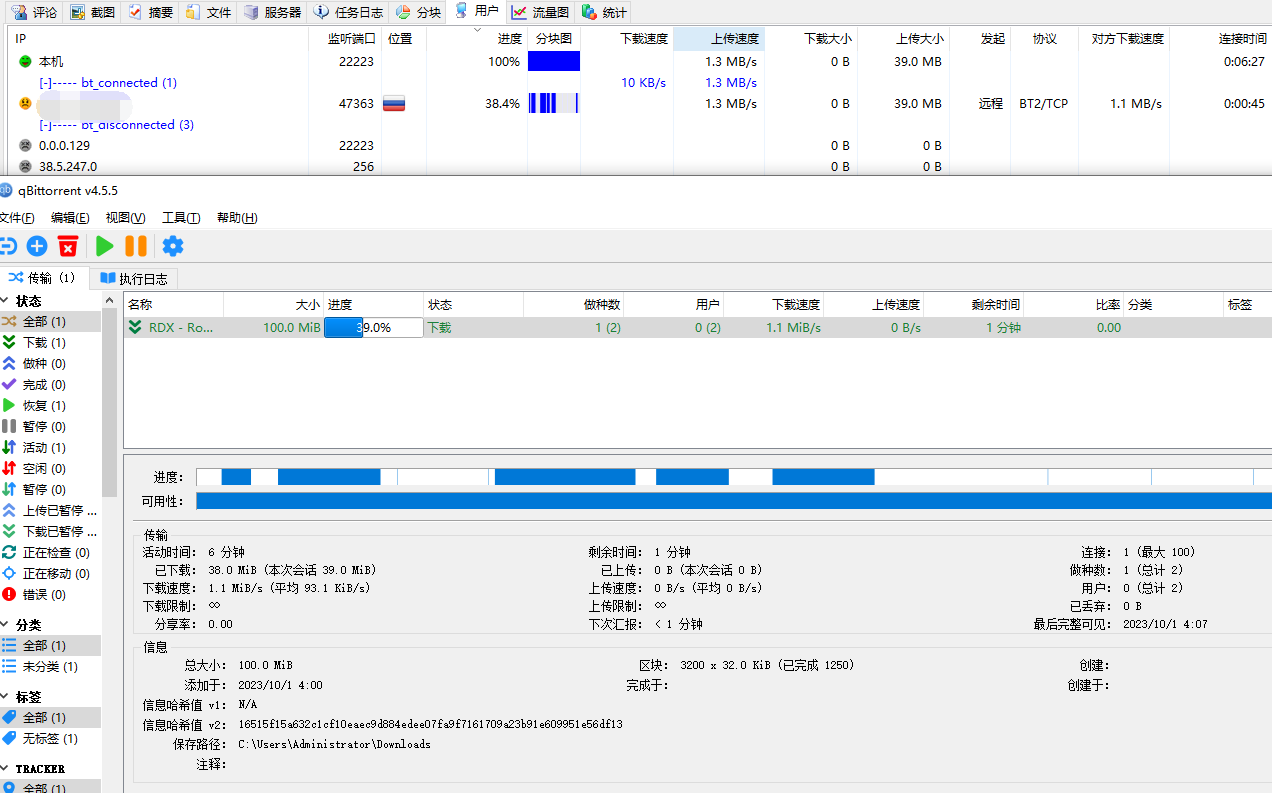Click the 39.0% progress bar of the torrent
Viewport: 1272px width, 793px height.
(374, 328)
